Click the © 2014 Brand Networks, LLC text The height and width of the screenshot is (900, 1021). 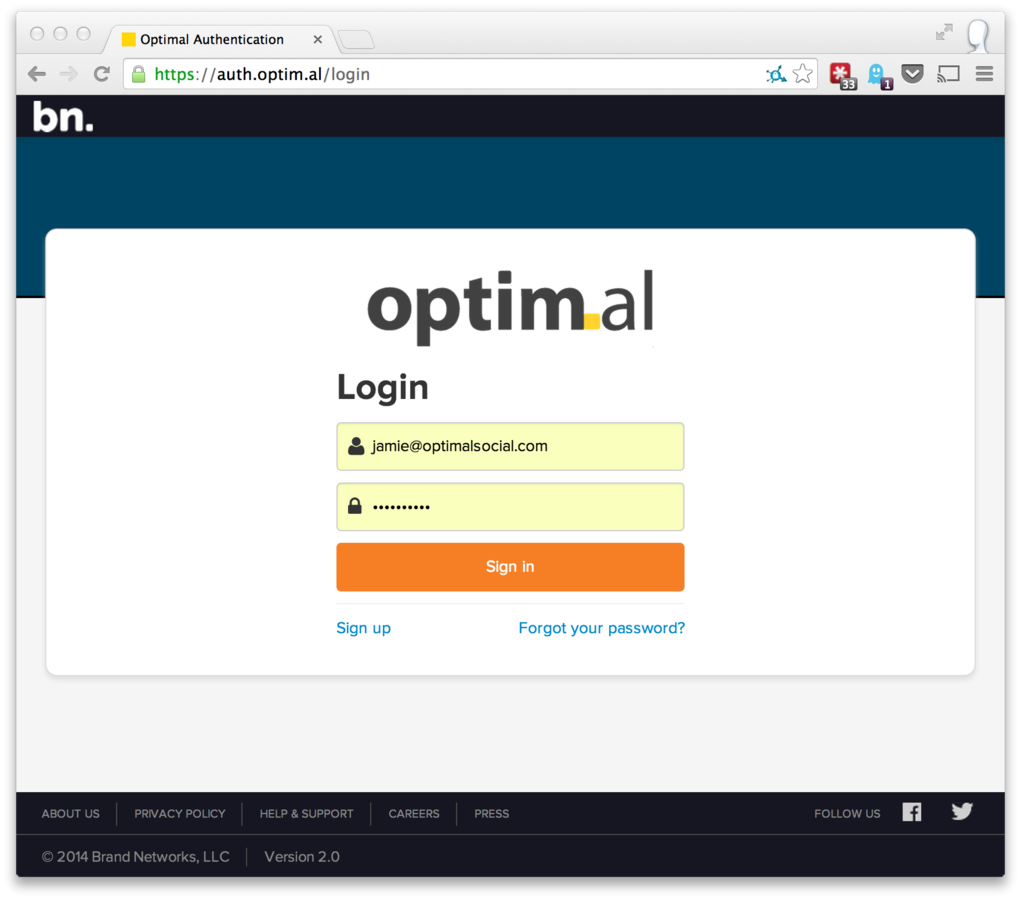pos(135,857)
